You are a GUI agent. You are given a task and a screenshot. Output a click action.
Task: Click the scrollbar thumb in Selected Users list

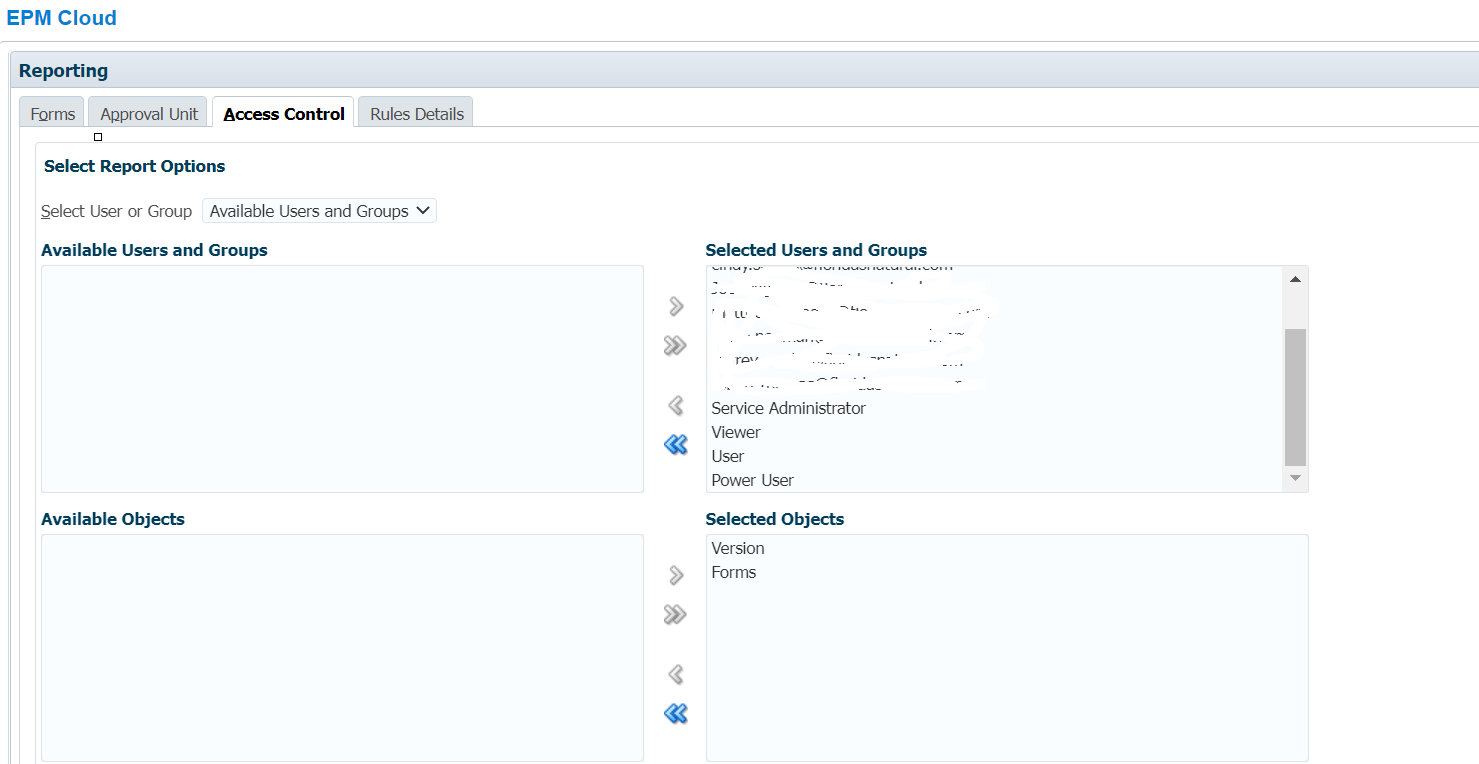click(1295, 397)
